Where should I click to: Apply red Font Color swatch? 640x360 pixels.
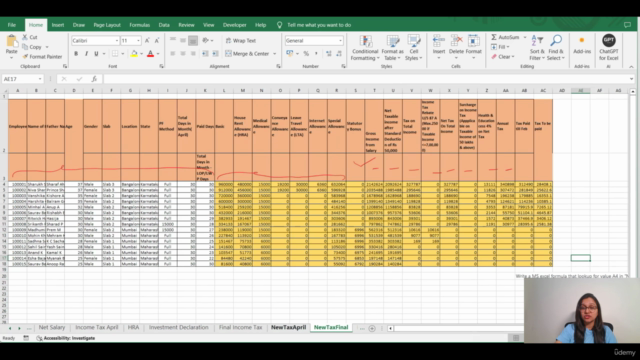(x=151, y=53)
